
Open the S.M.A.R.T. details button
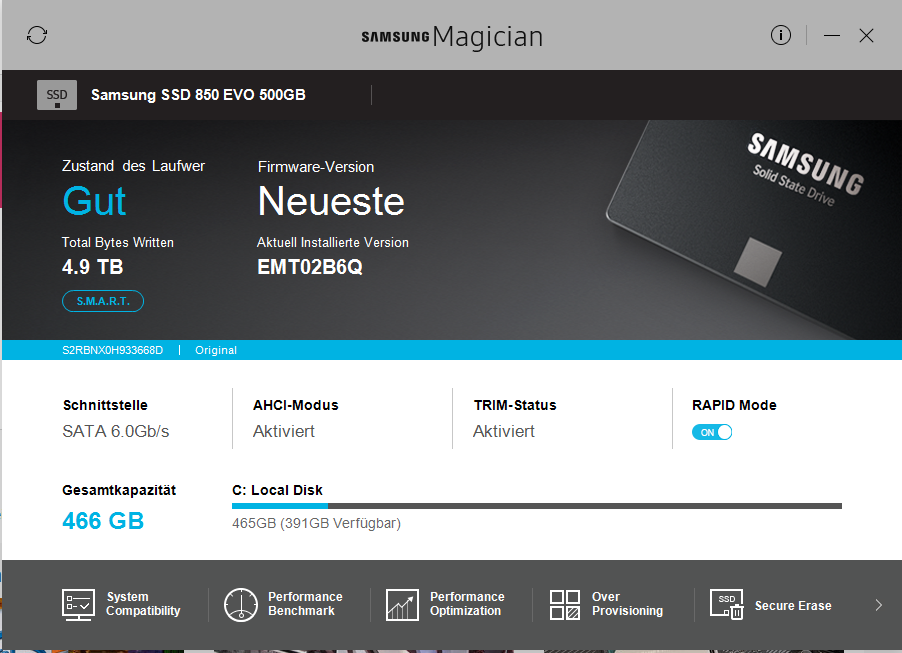[x=103, y=301]
